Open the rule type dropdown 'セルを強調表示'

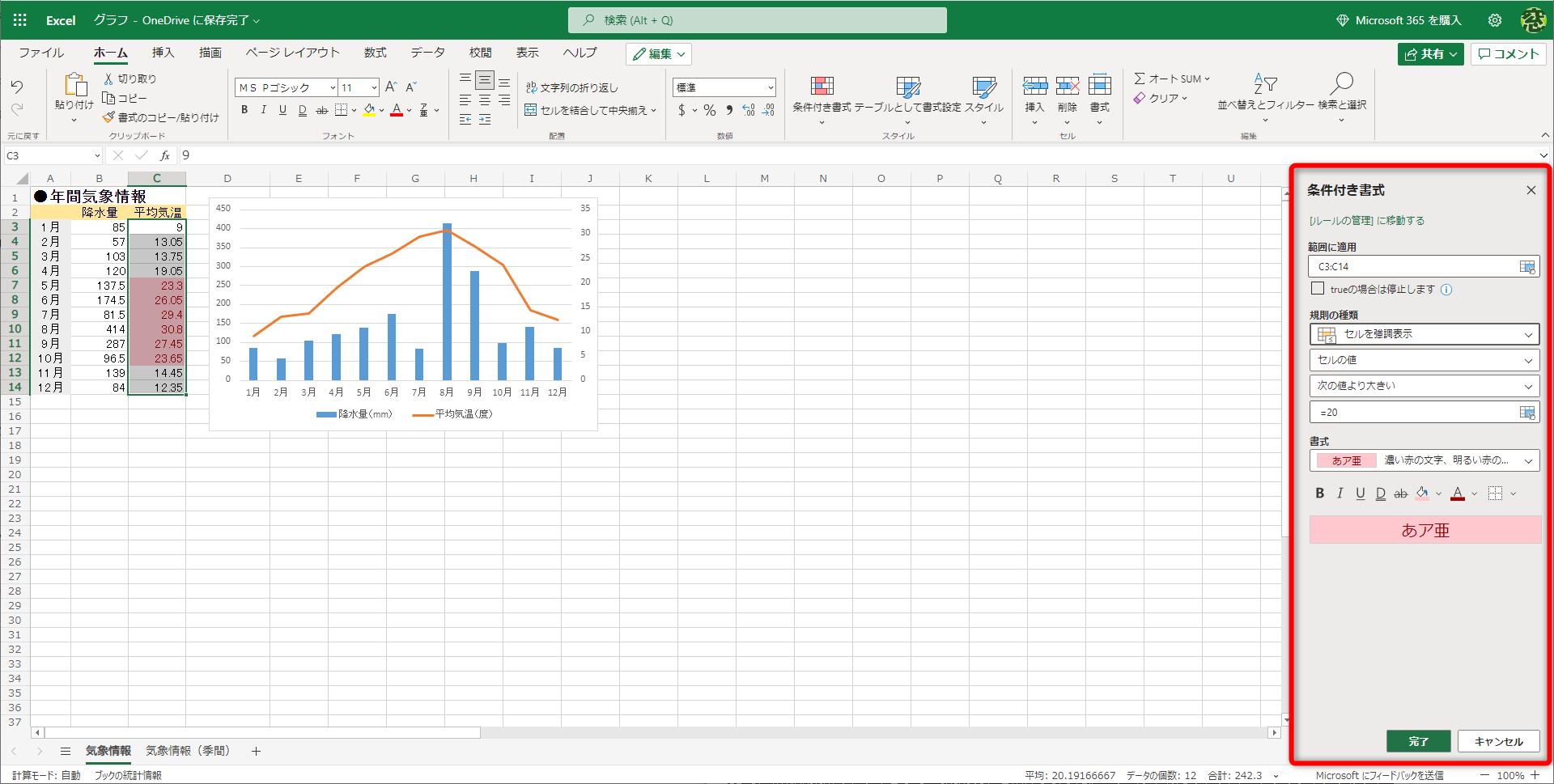(x=1424, y=334)
